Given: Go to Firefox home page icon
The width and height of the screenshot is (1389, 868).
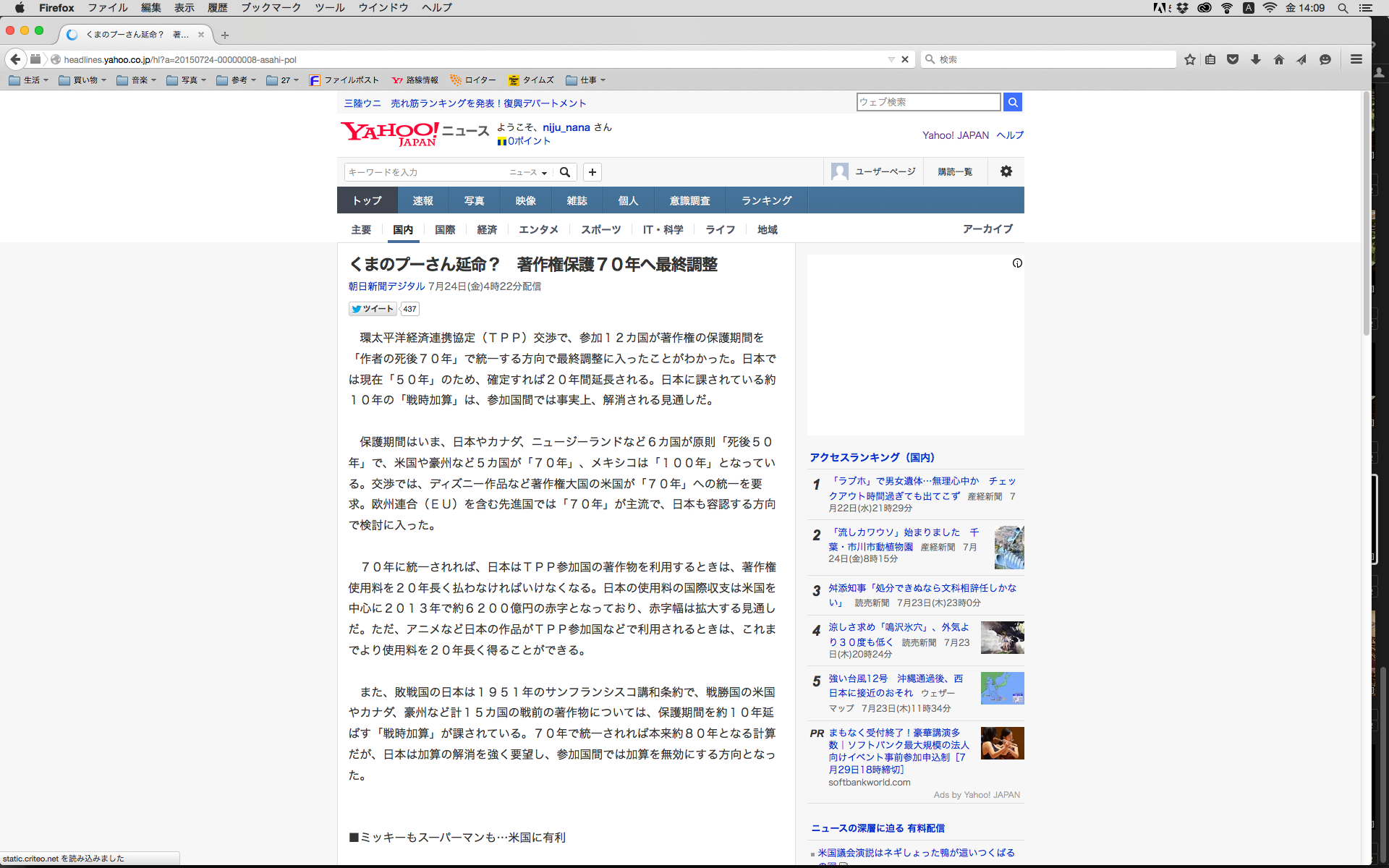Looking at the screenshot, I should click(1278, 59).
